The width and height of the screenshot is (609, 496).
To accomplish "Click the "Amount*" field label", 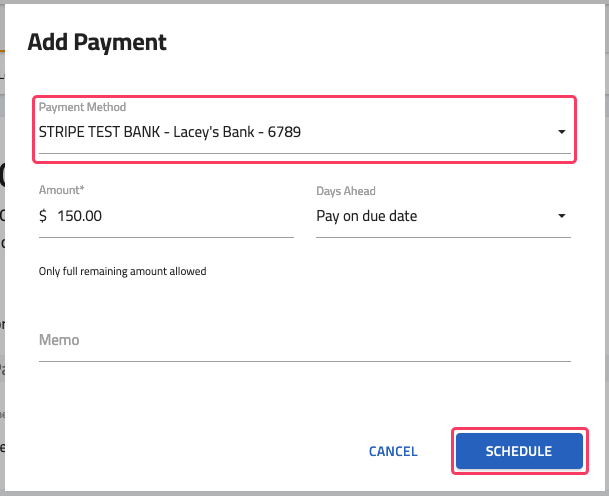I will pyautogui.click(x=61, y=190).
